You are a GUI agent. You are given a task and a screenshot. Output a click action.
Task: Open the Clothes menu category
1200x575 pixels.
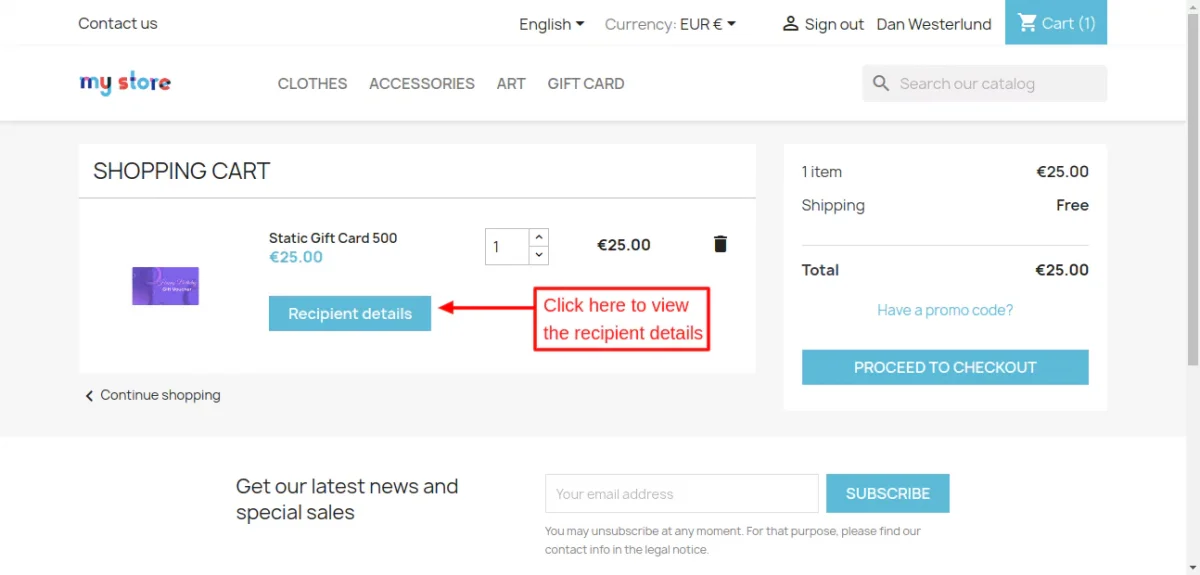coord(312,84)
